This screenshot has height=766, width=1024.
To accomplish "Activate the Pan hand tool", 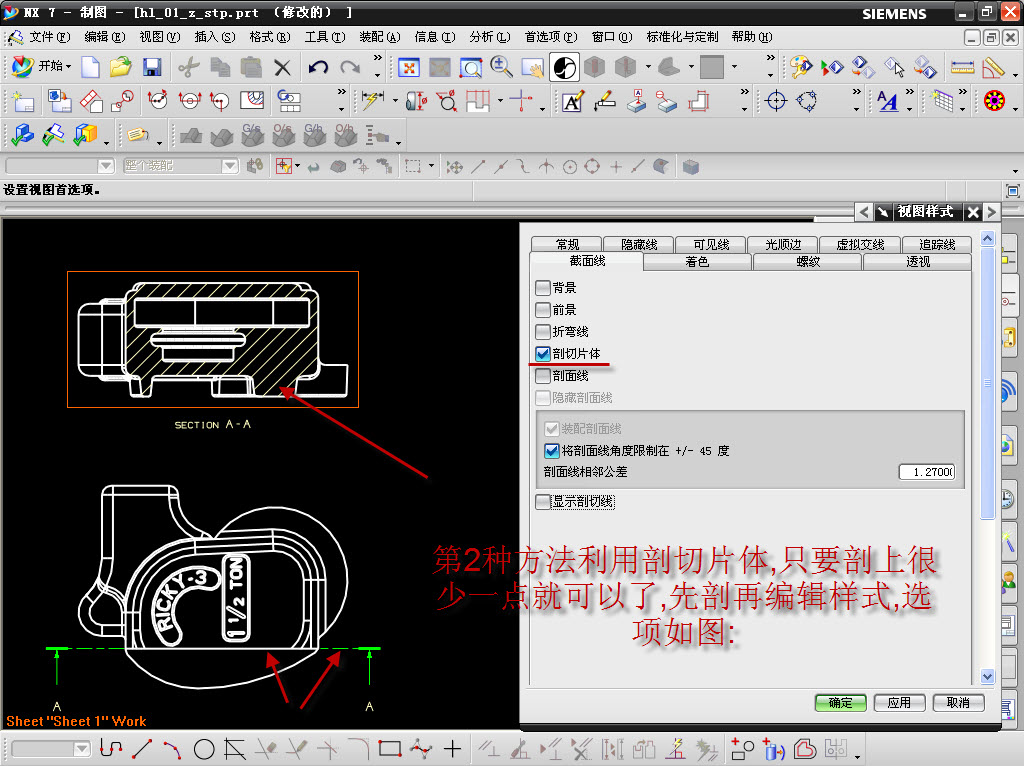I will [x=532, y=67].
